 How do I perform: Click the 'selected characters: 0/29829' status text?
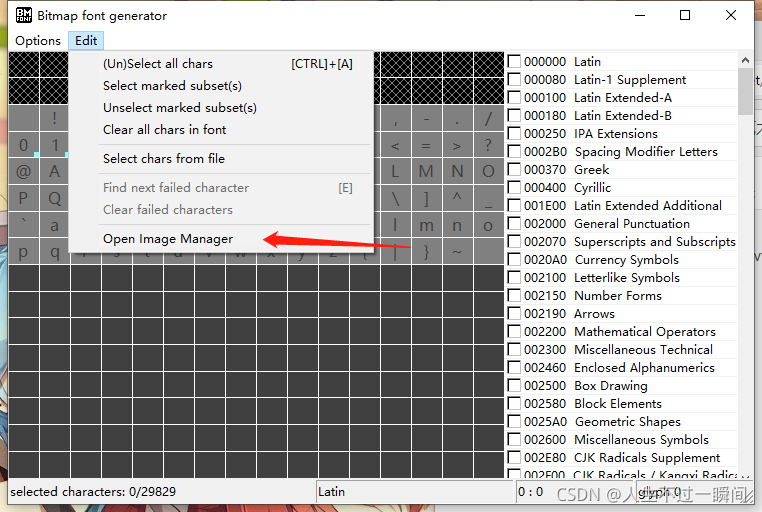pos(93,492)
